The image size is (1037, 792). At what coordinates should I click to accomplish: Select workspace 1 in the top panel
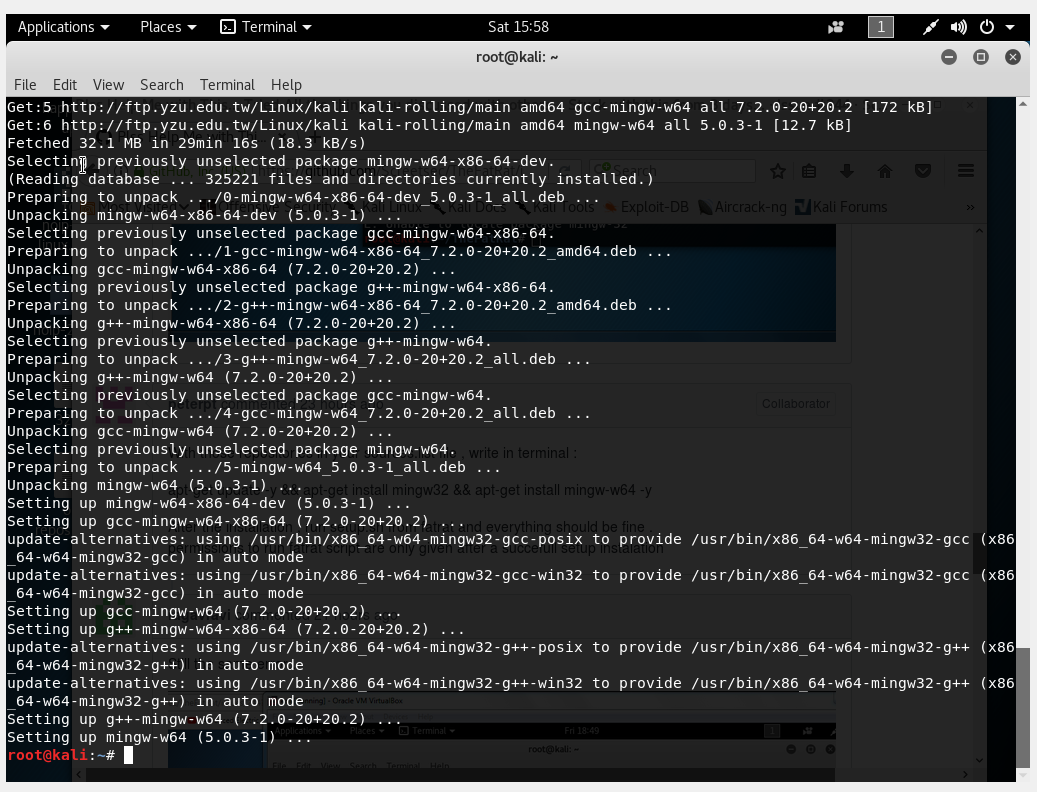[x=880, y=27]
